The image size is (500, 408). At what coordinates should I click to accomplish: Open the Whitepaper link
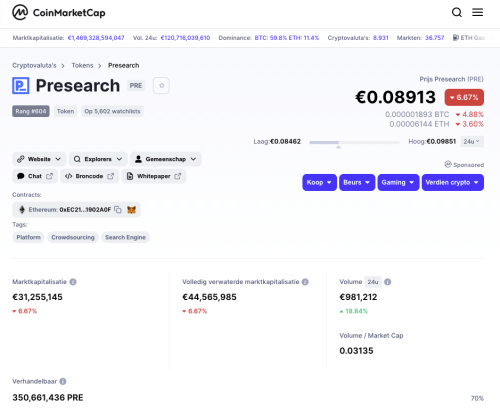[154, 176]
